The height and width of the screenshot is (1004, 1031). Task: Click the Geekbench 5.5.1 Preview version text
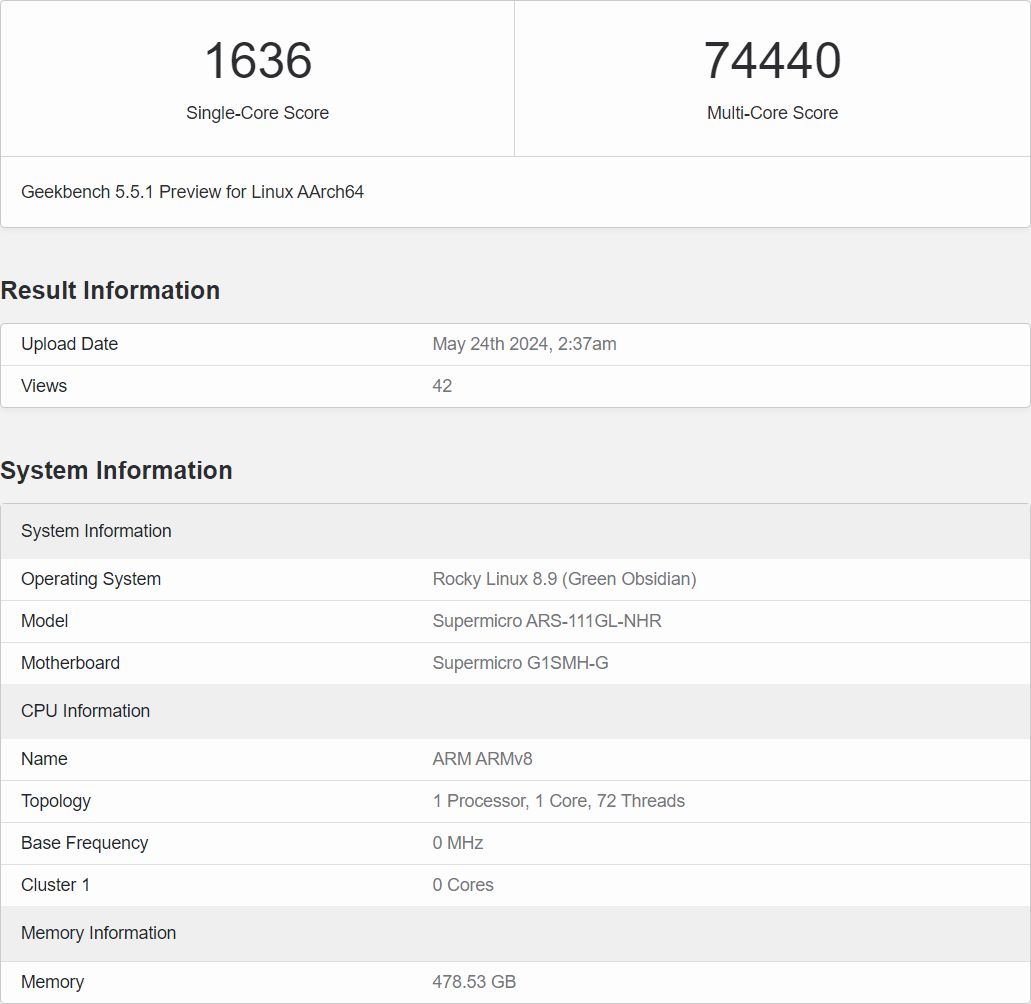coord(192,192)
